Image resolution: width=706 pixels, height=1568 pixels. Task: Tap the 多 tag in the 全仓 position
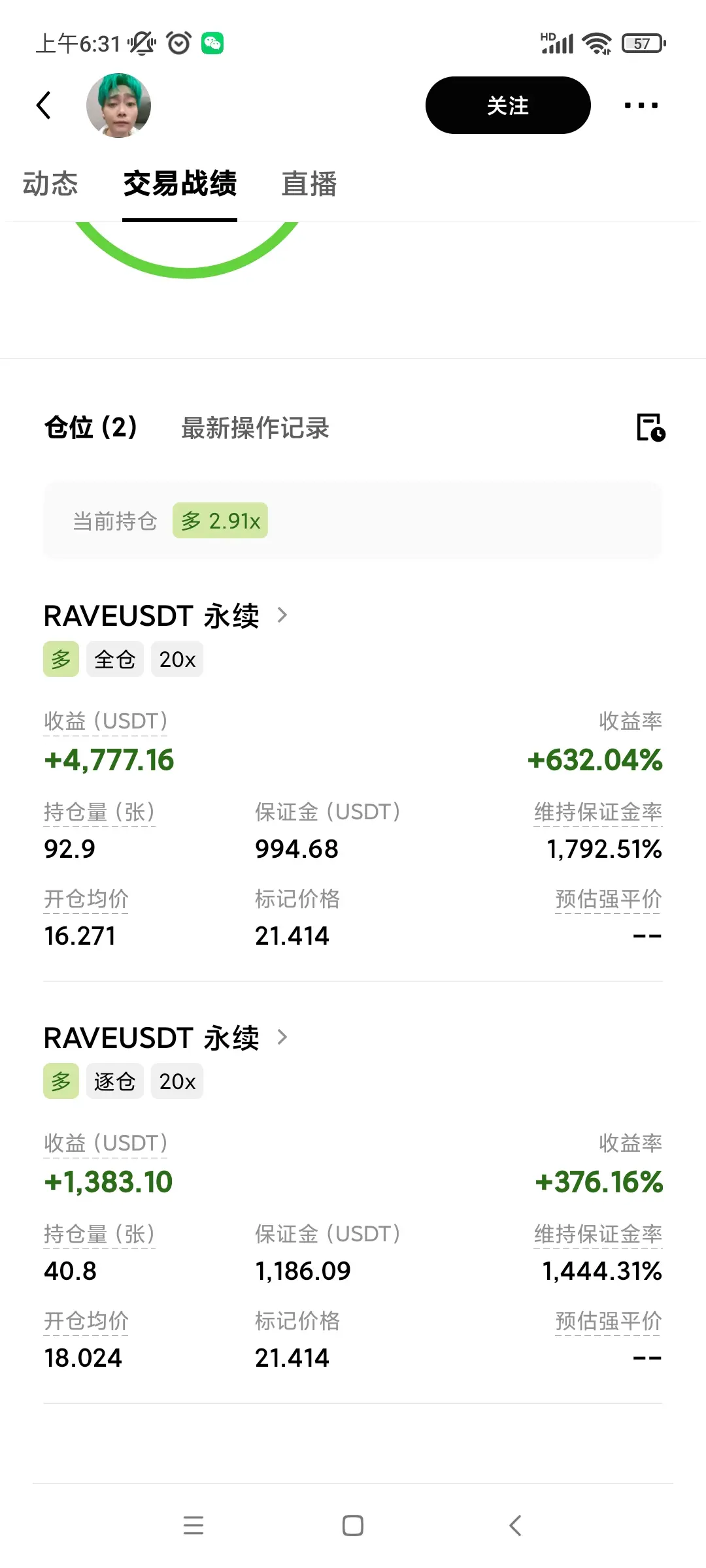(x=61, y=659)
